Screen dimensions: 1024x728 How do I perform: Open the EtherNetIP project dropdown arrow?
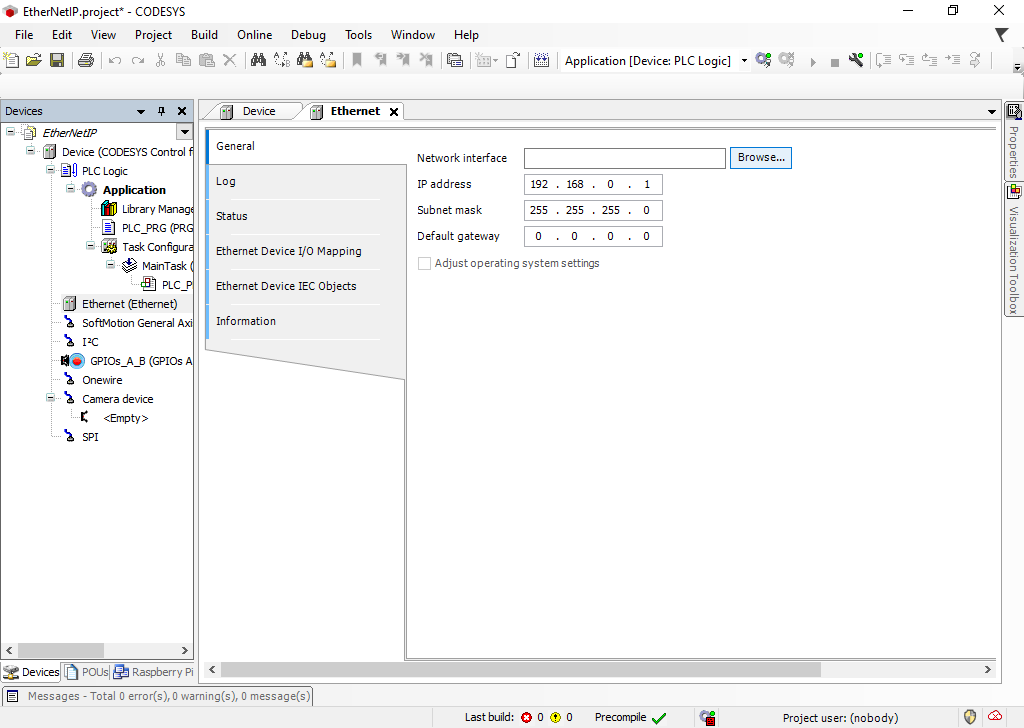point(183,132)
